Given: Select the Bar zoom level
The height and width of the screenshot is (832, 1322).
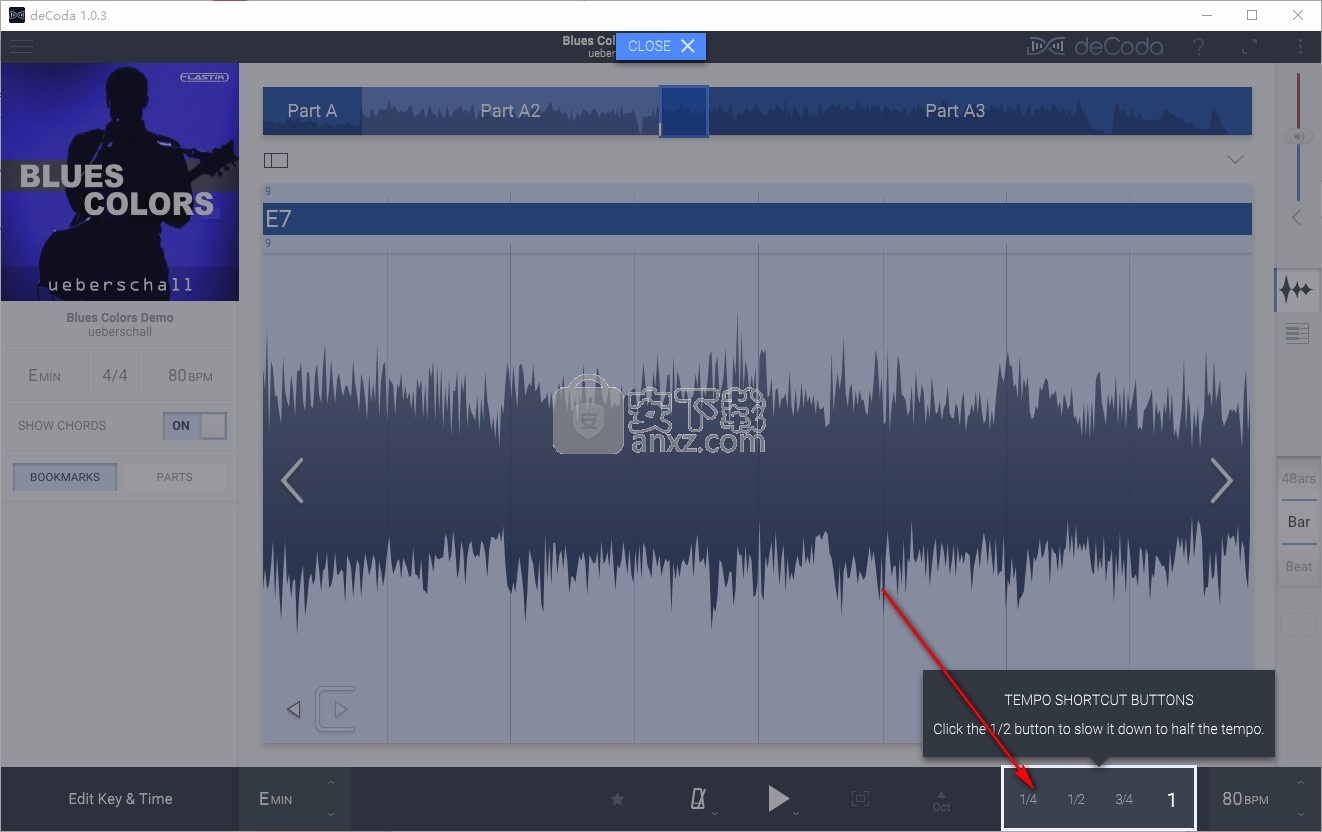Looking at the screenshot, I should [1299, 522].
